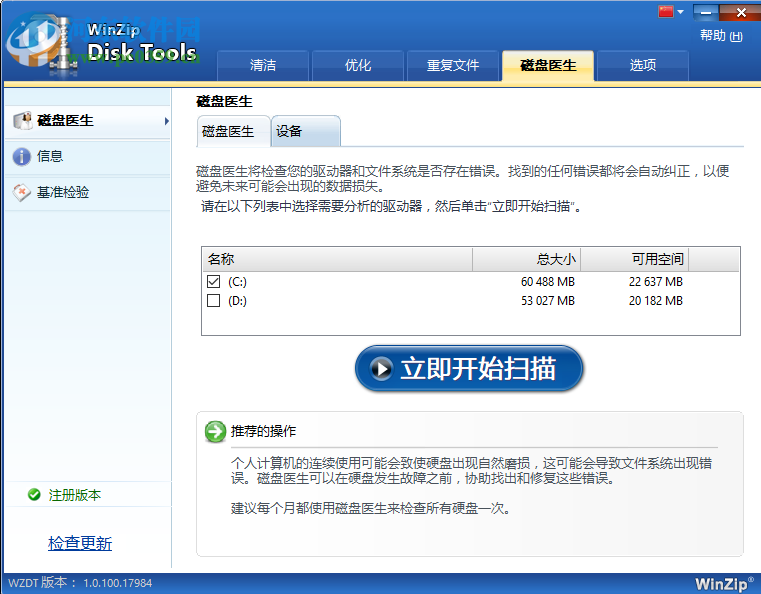Screen dimensions: 761x594
Task: Sort by the 名称 column header
Action: [x=337, y=259]
